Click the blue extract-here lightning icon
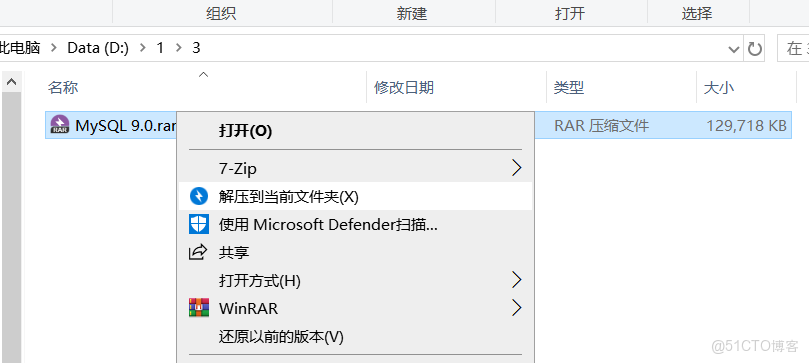 199,196
